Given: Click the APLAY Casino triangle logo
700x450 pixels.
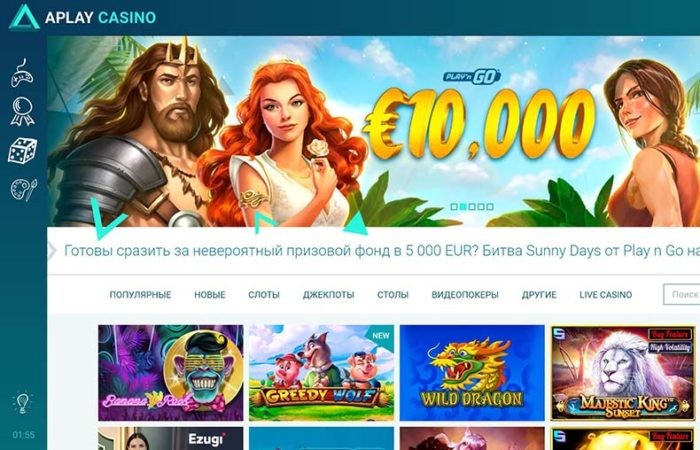Looking at the screenshot, I should (24, 17).
